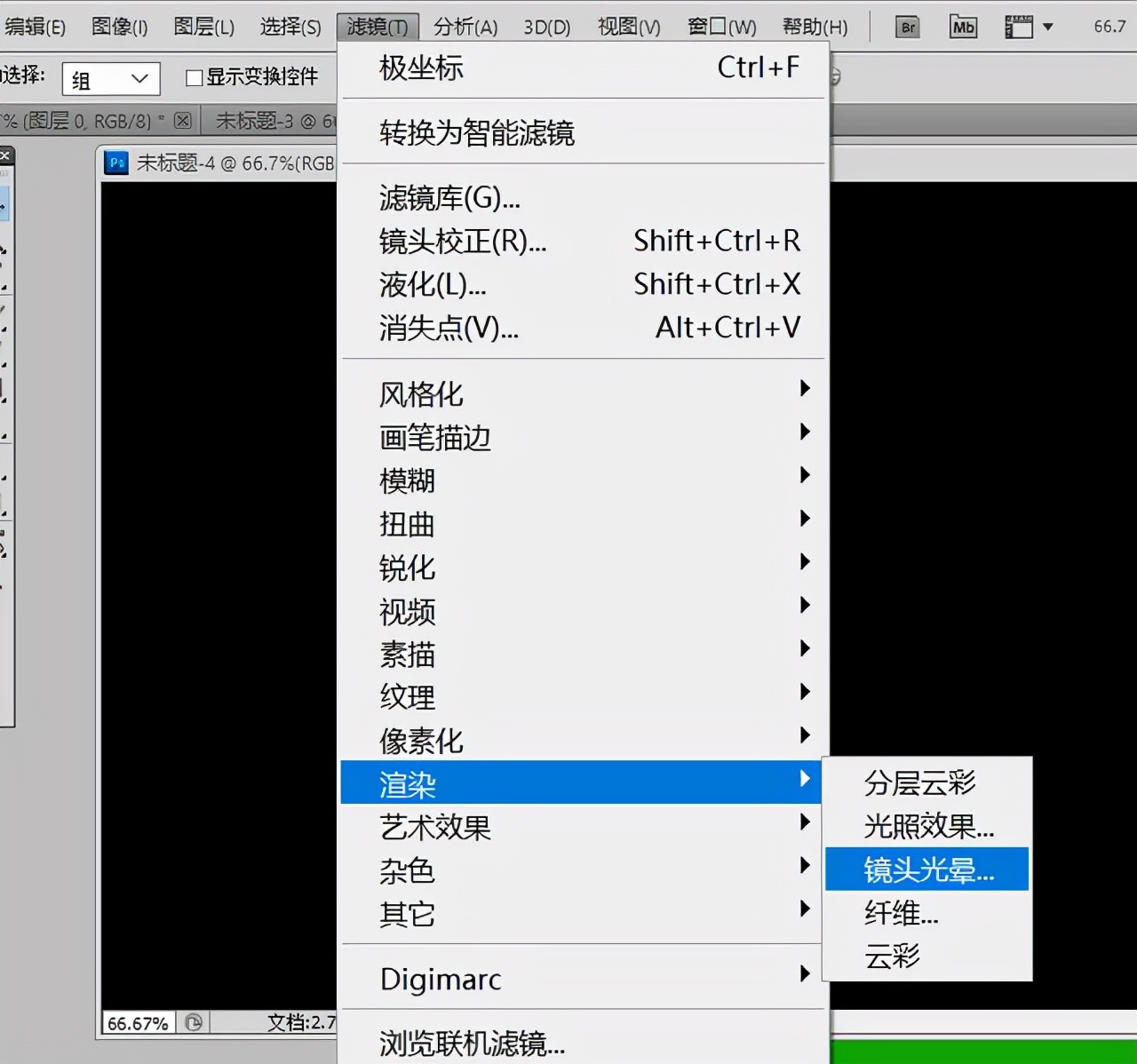
Task: Open the 组 selection dropdown
Action: [109, 79]
